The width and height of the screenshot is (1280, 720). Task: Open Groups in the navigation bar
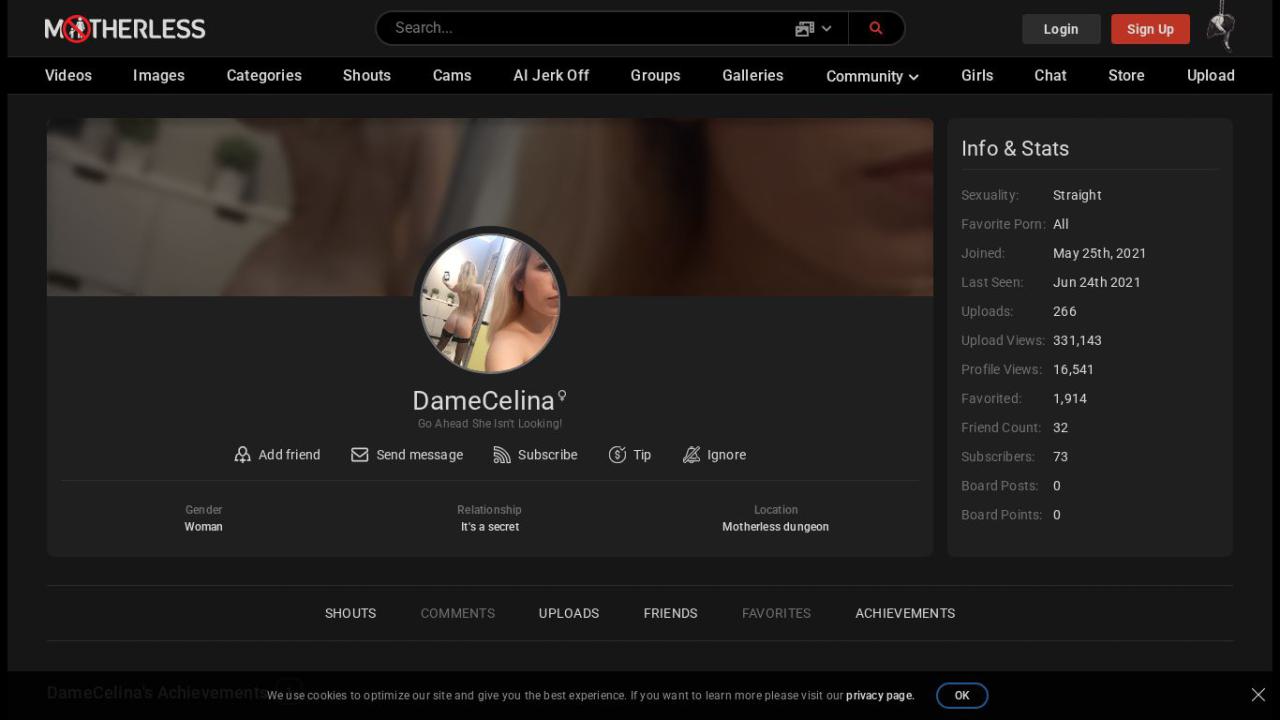[655, 75]
